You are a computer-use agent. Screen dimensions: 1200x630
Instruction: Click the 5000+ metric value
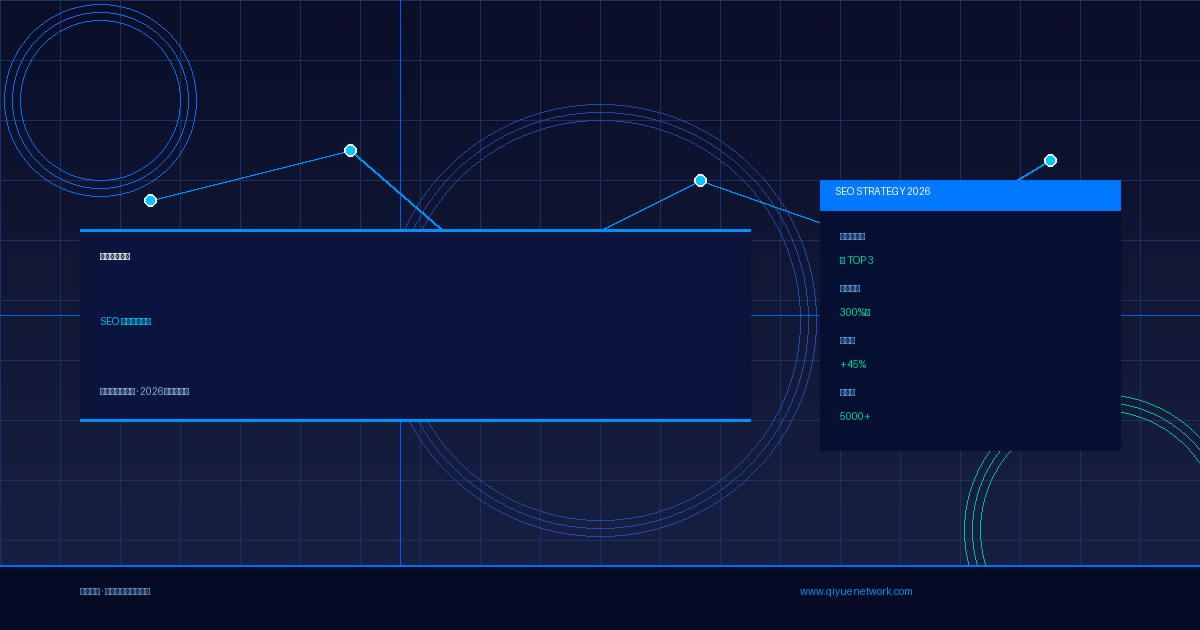[x=855, y=416]
